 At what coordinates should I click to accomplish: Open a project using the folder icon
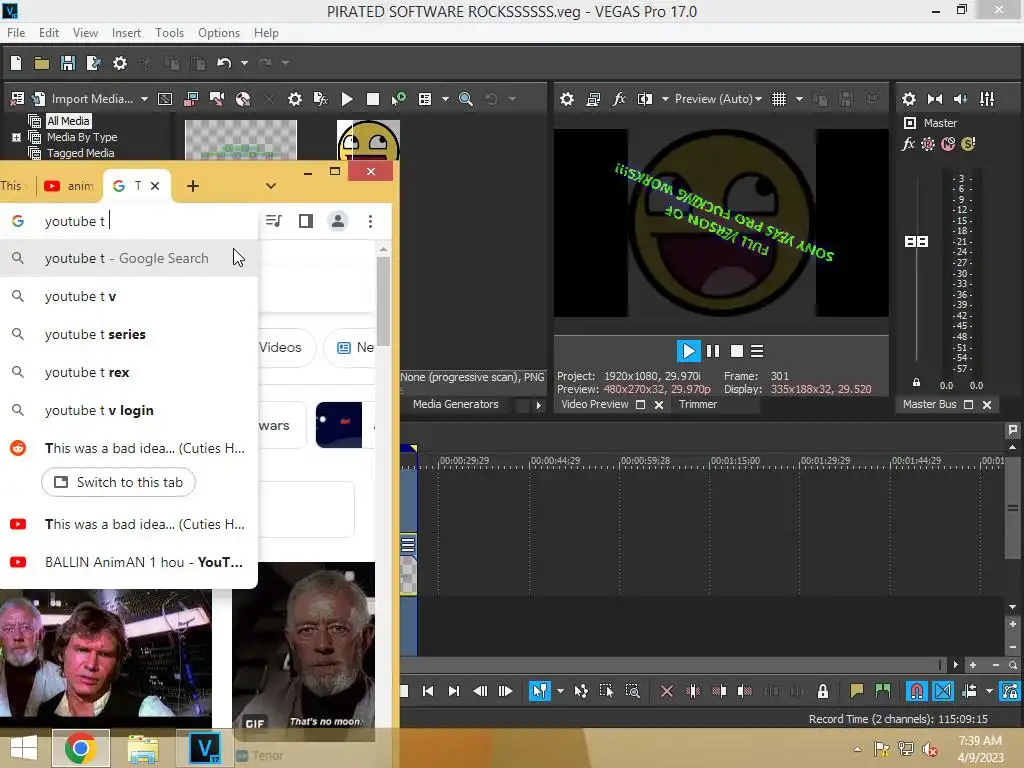pyautogui.click(x=42, y=63)
